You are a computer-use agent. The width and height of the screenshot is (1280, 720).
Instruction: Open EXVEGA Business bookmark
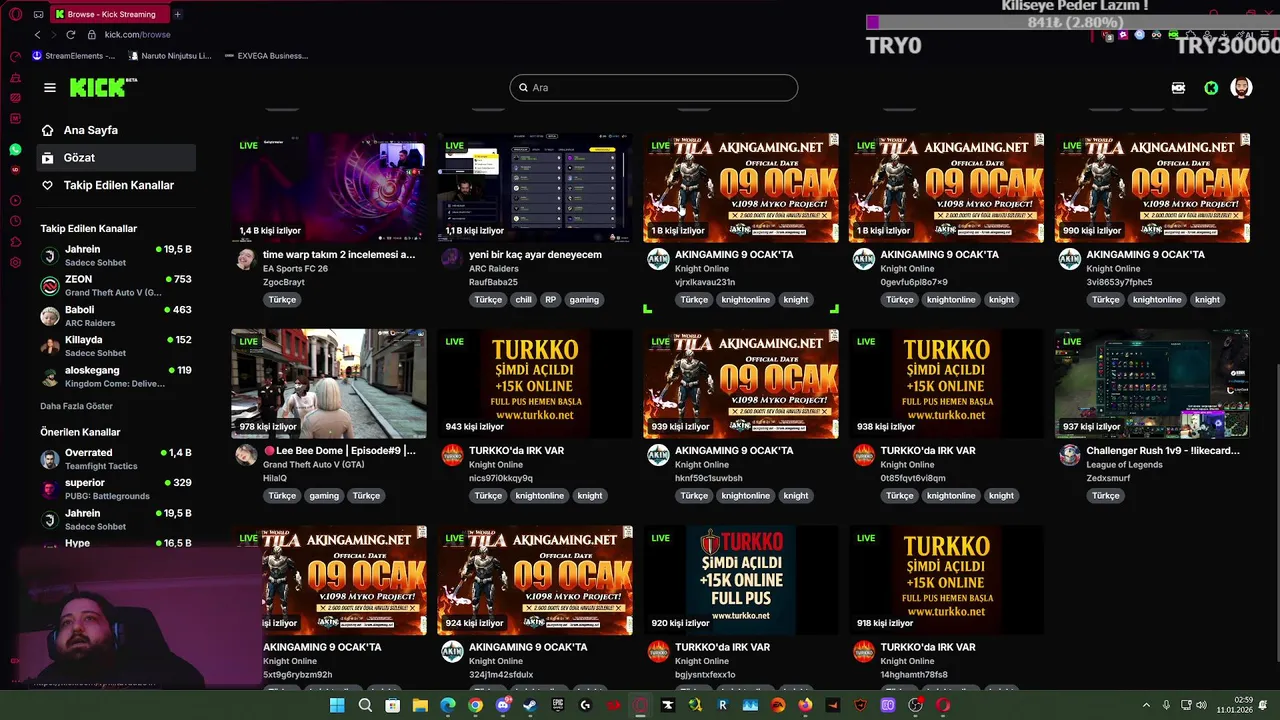click(x=266, y=56)
